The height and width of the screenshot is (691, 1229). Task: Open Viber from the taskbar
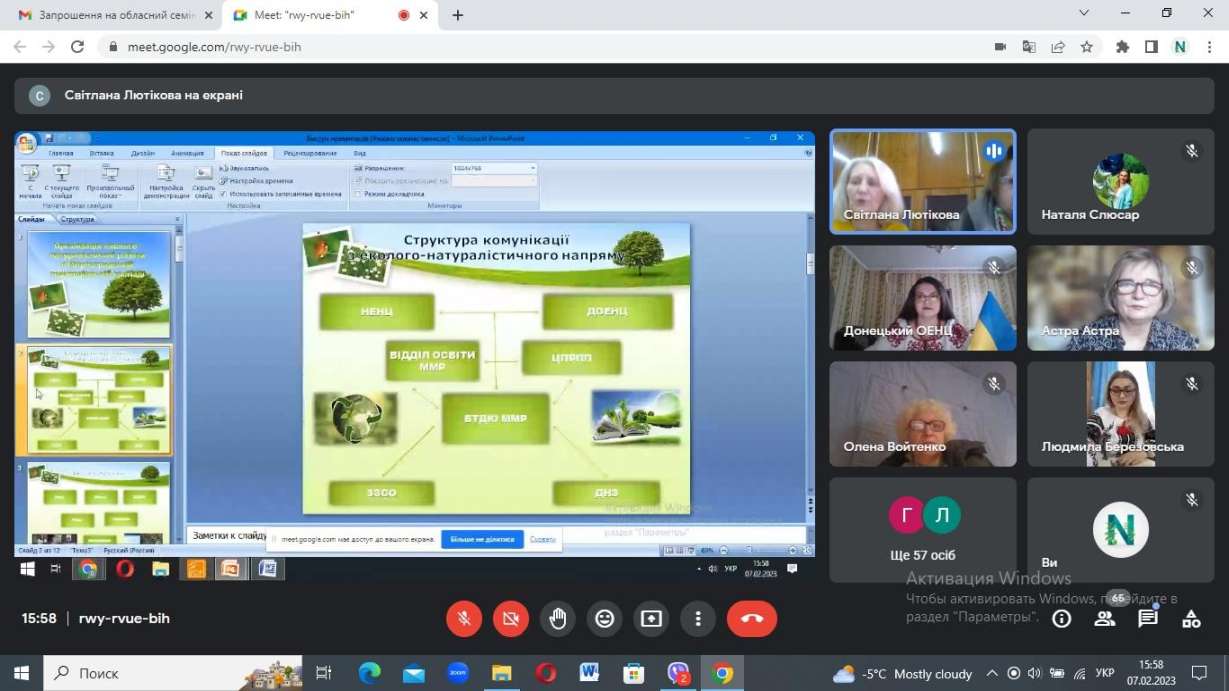(678, 673)
